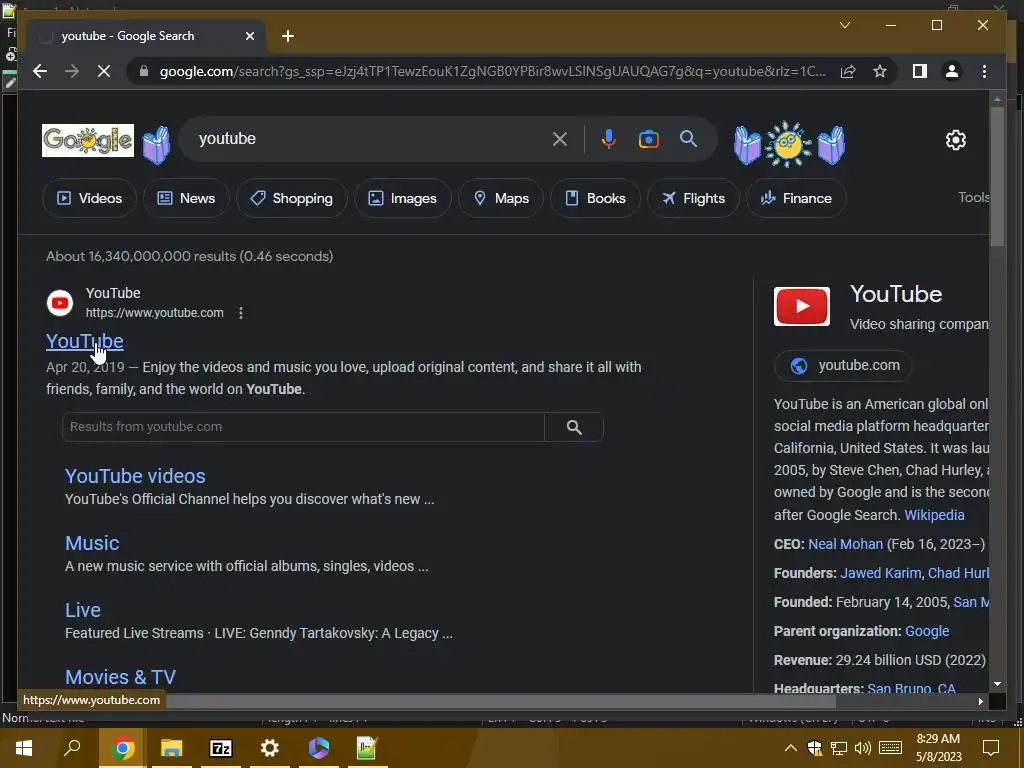Open the side panel icon in Chrome

(920, 71)
